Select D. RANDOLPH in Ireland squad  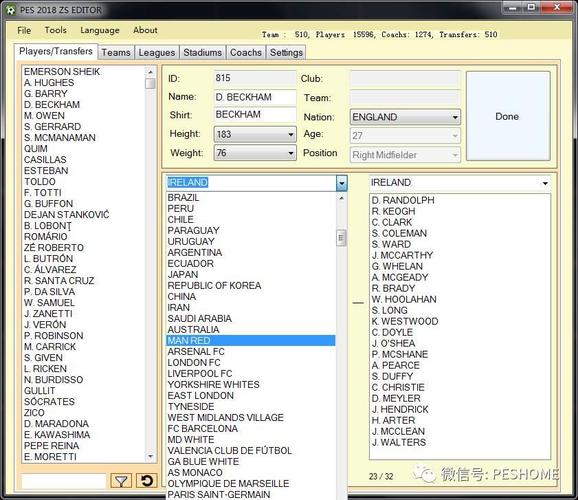tap(460, 200)
